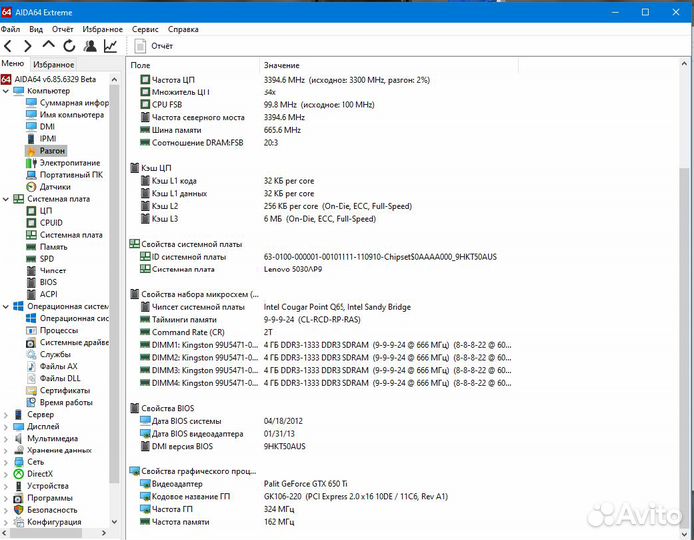Click the tree panel vertical scrollbar
This screenshot has height=540, width=694.
[x=114, y=283]
